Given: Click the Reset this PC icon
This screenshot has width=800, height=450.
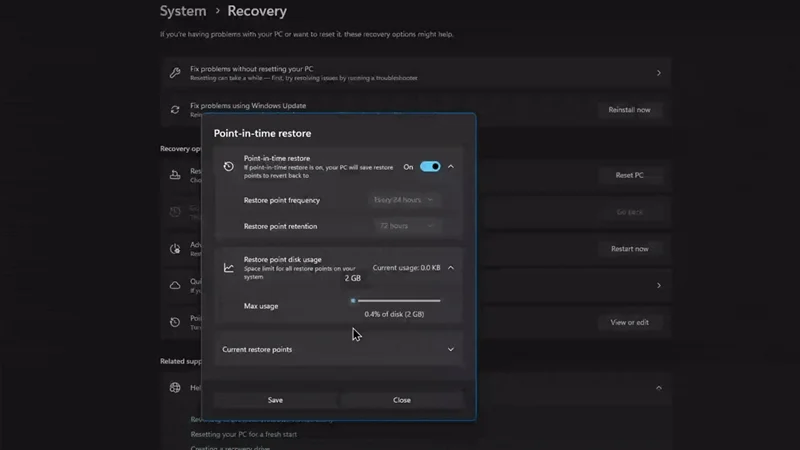Looking at the screenshot, I should point(175,175).
